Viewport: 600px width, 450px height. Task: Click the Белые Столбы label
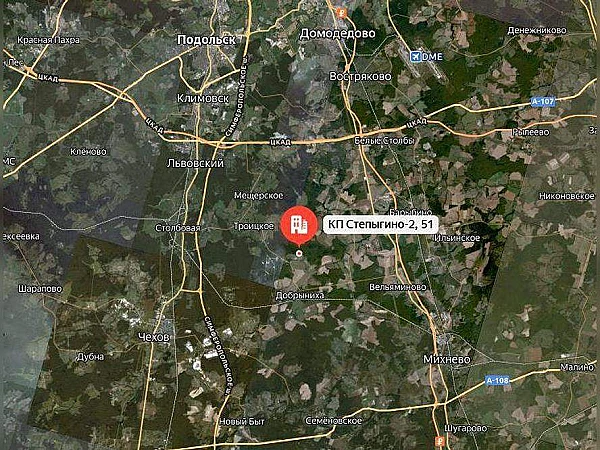pyautogui.click(x=384, y=141)
